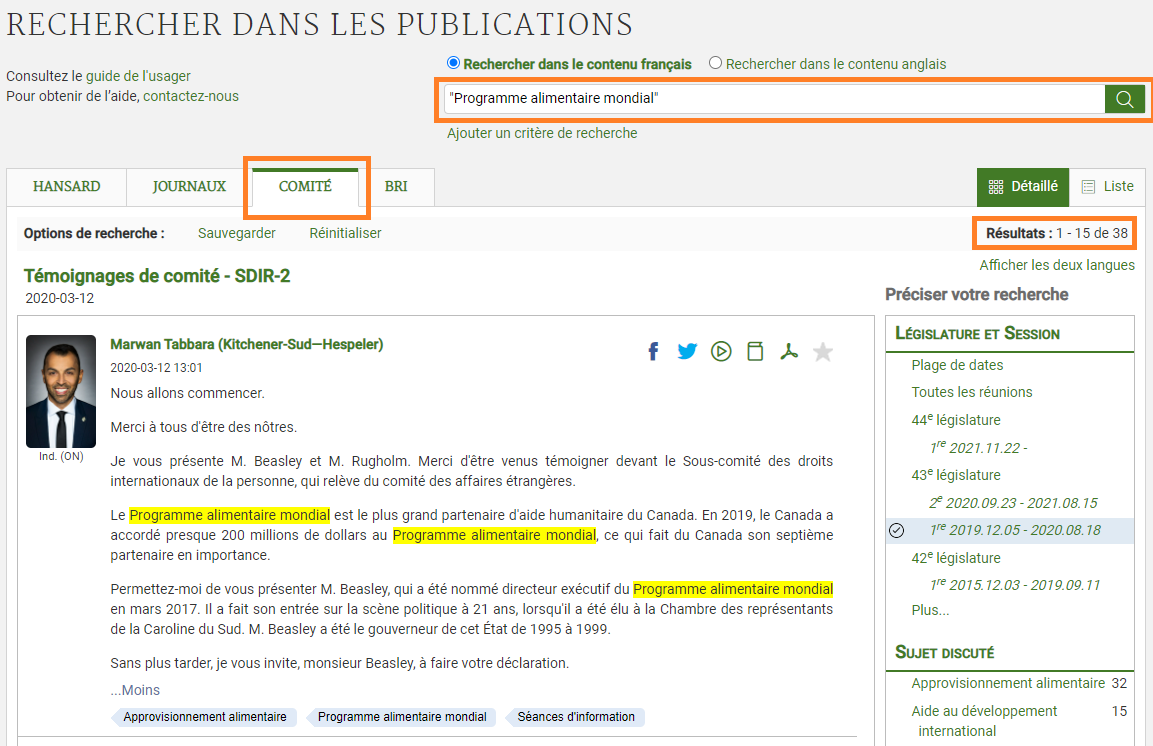Select 'Toutes les réunions' filter
1153x746 pixels.
[971, 392]
